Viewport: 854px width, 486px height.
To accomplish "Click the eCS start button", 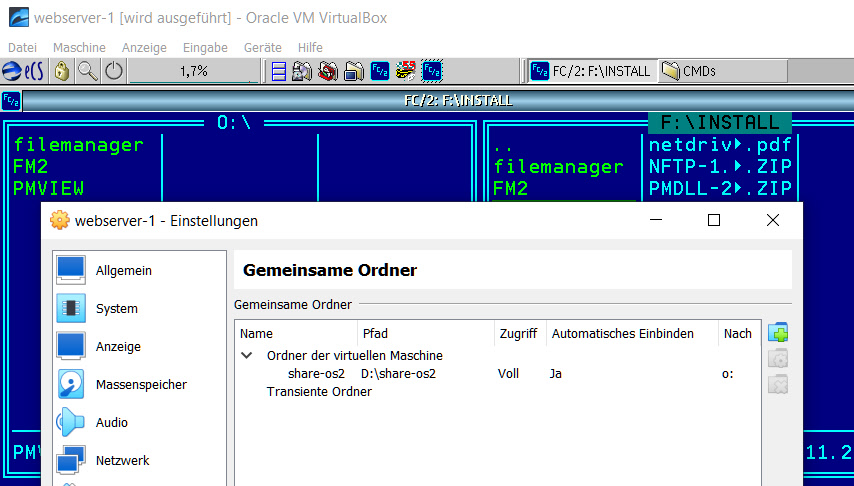I will click(23, 71).
